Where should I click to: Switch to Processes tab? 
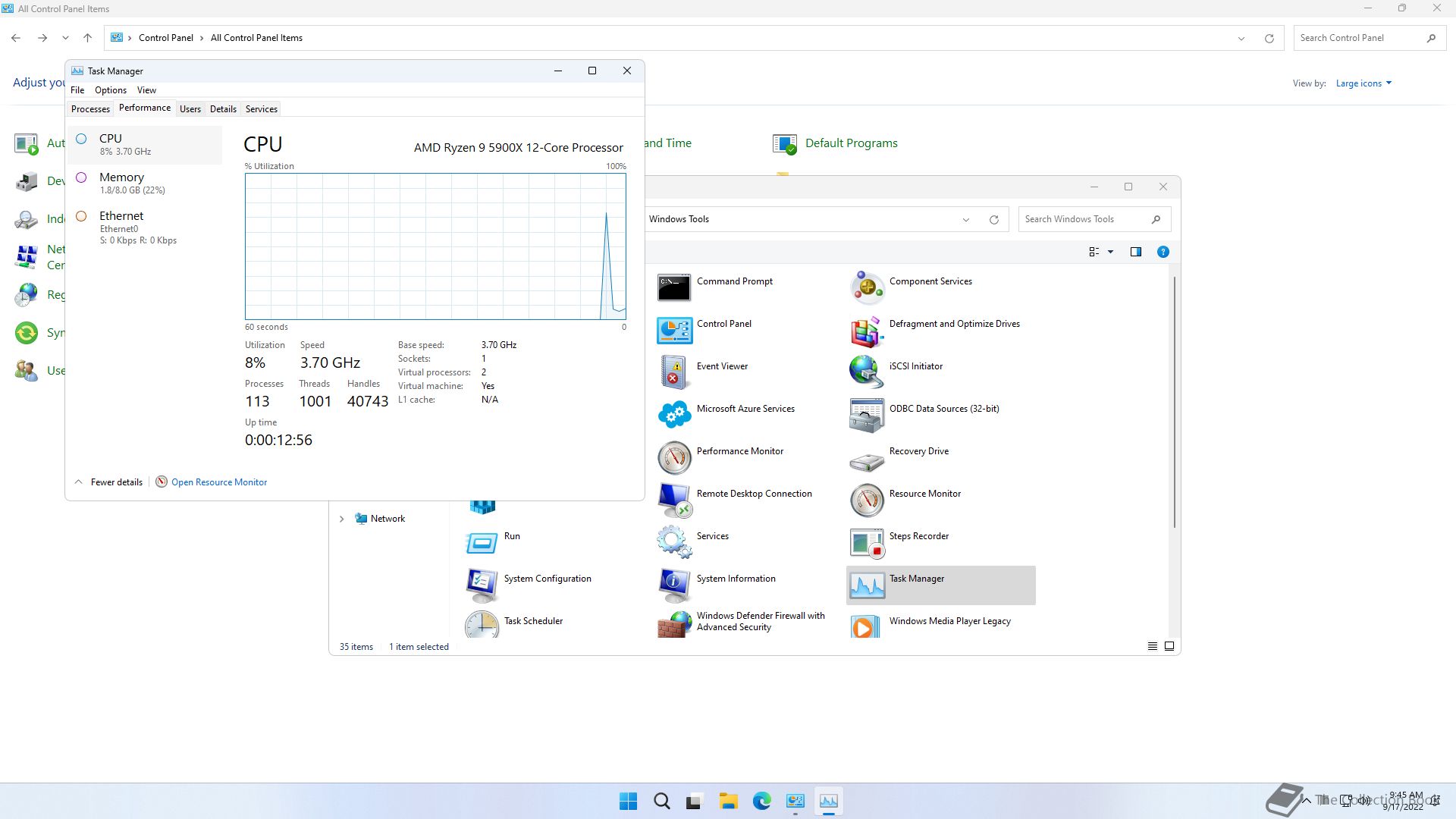(90, 109)
